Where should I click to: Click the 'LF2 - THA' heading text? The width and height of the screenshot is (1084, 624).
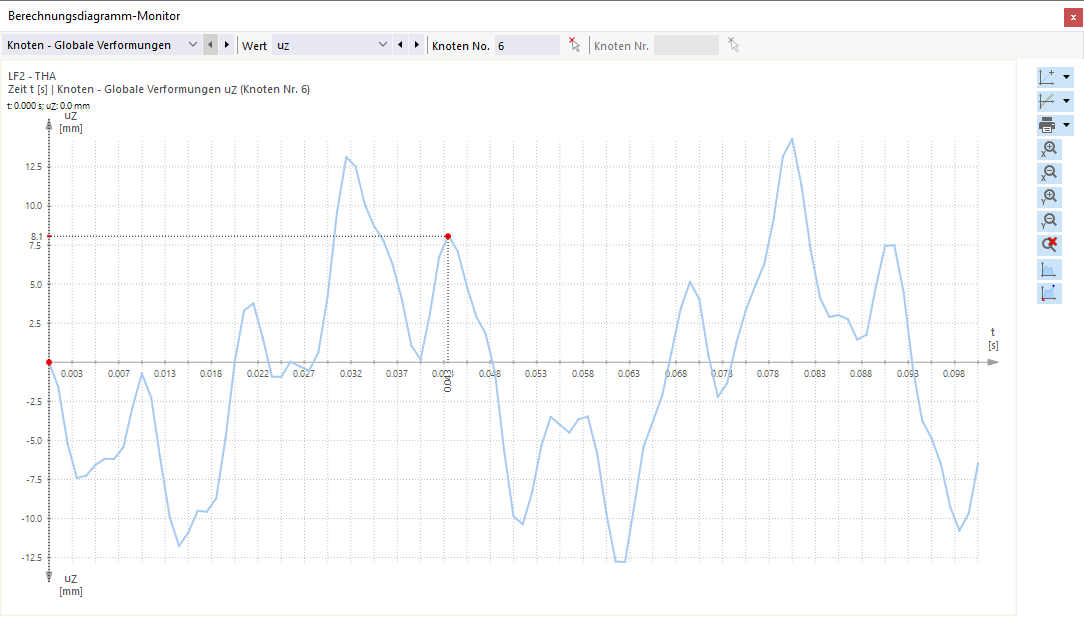click(32, 76)
